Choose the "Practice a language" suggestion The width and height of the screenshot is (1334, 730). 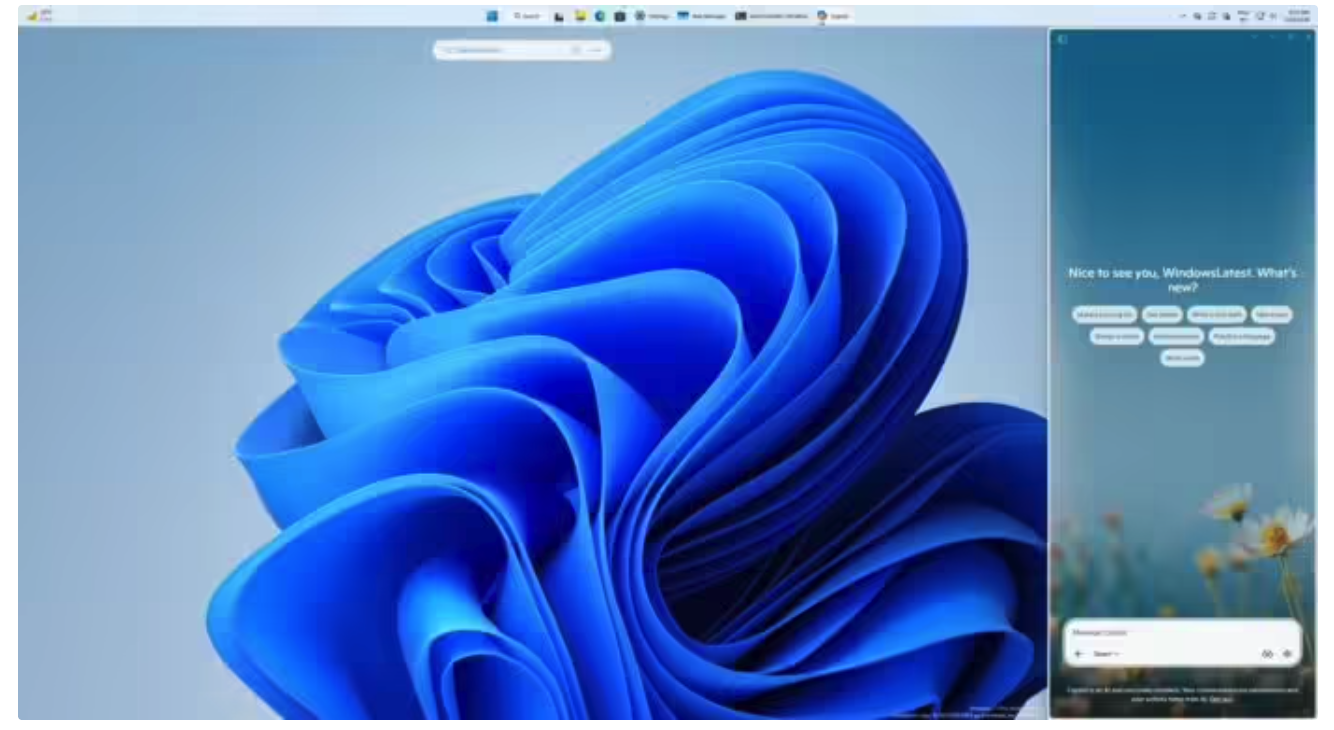pos(1241,337)
